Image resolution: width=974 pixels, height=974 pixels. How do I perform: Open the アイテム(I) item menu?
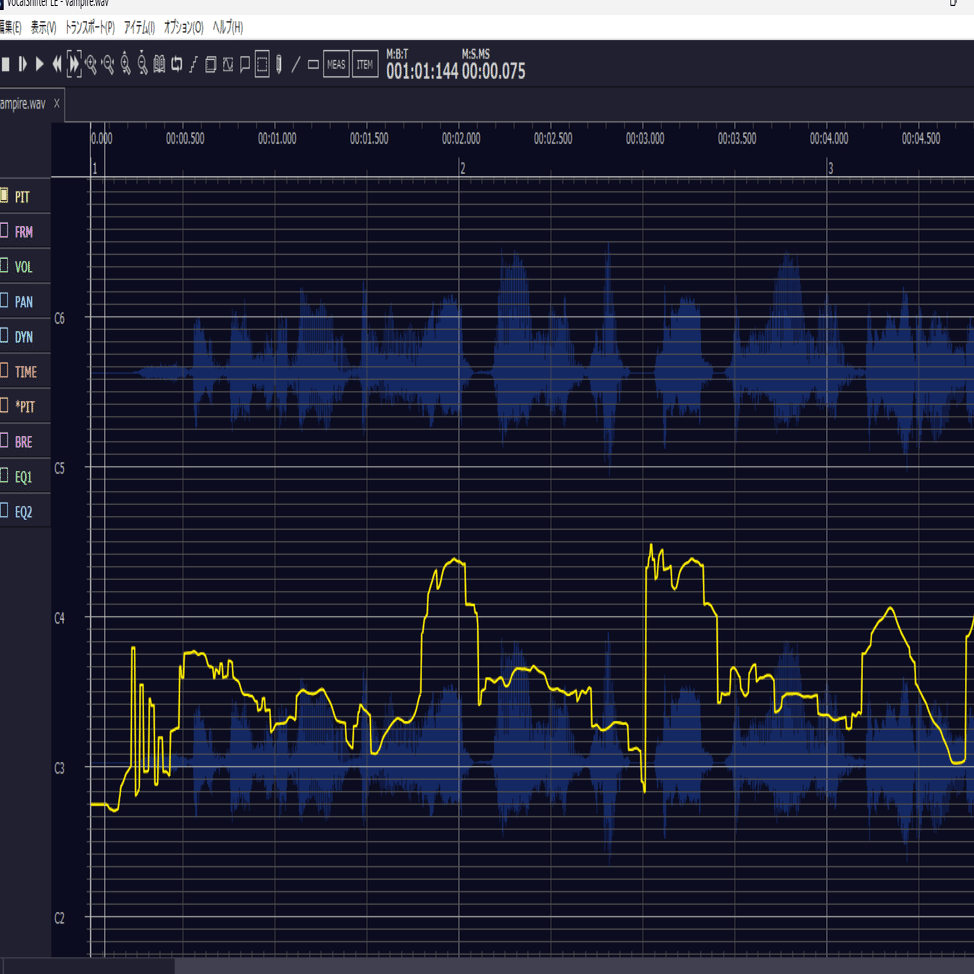(x=139, y=27)
